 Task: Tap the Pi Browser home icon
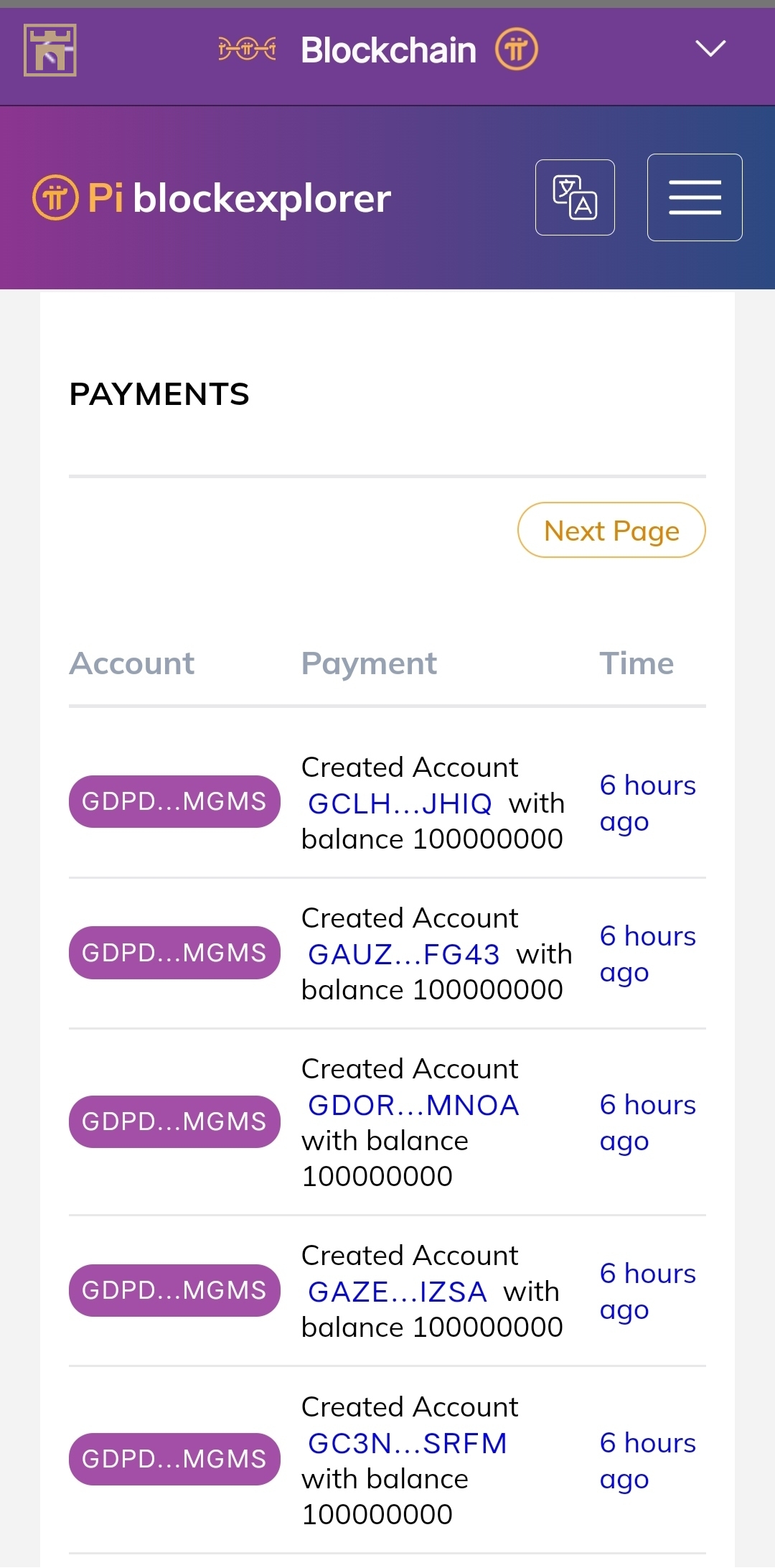click(50, 50)
